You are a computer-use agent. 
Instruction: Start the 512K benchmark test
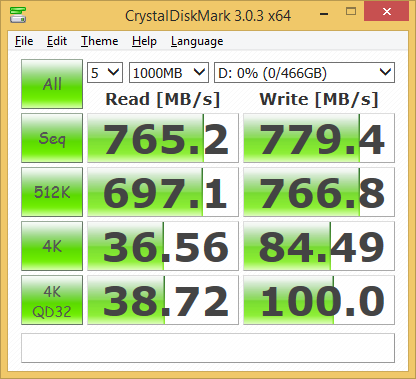click(x=52, y=192)
